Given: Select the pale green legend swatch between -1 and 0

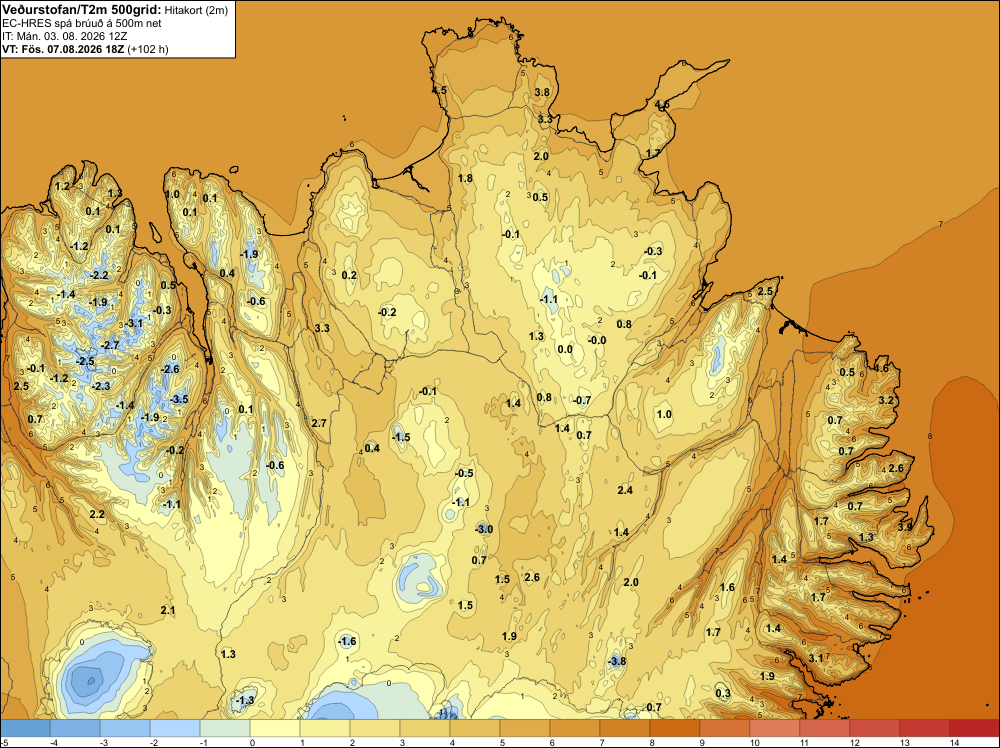Looking at the screenshot, I should pyautogui.click(x=225, y=728).
